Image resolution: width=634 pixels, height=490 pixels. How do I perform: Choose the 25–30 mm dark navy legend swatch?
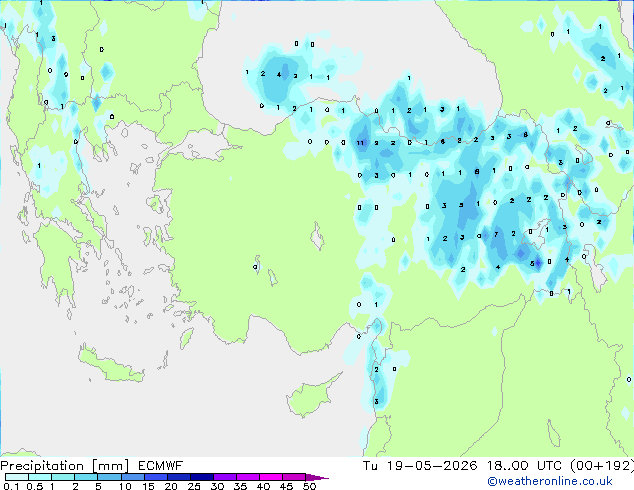(202, 477)
